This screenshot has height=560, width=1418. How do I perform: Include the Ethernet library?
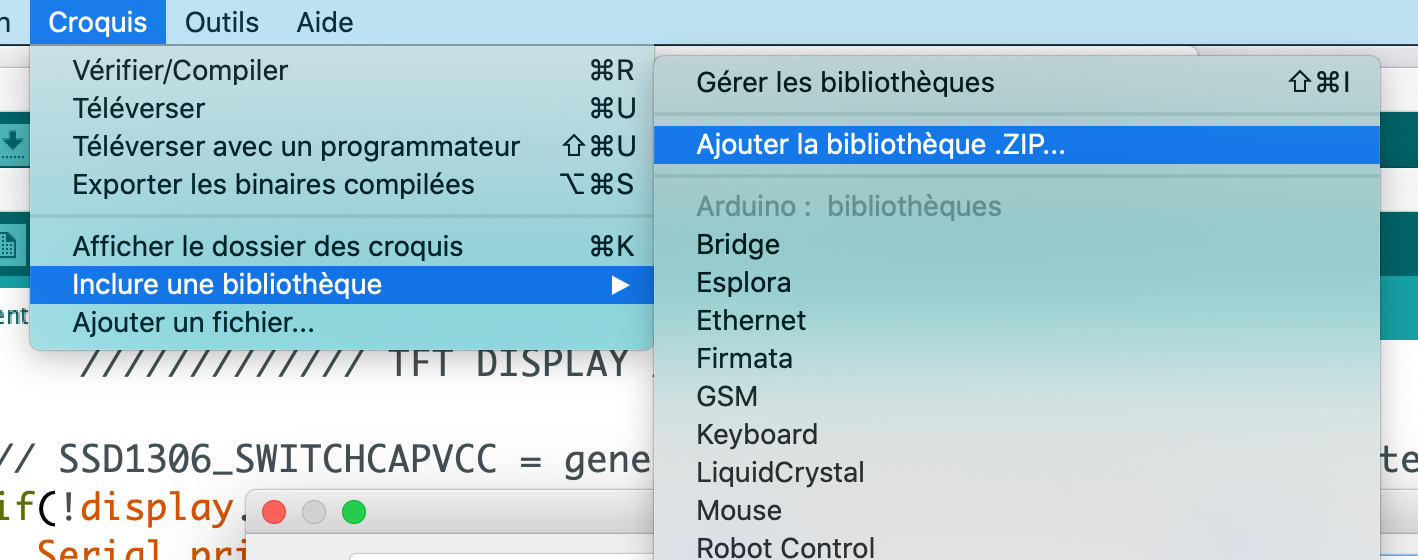[751, 321]
